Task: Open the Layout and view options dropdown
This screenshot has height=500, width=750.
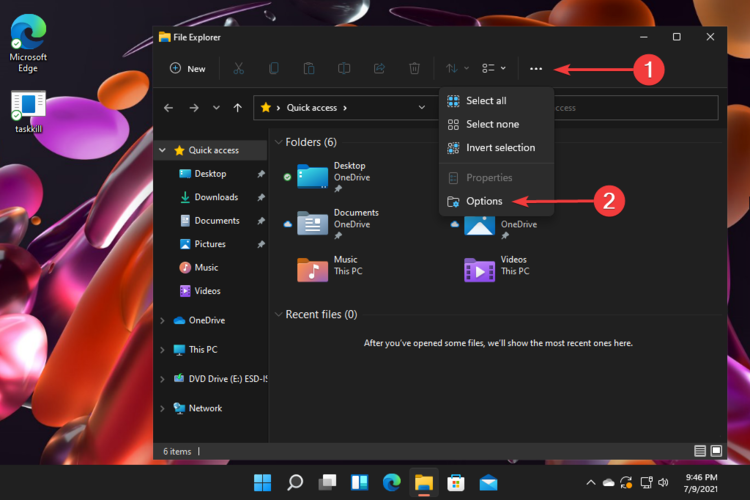Action: click(493, 68)
